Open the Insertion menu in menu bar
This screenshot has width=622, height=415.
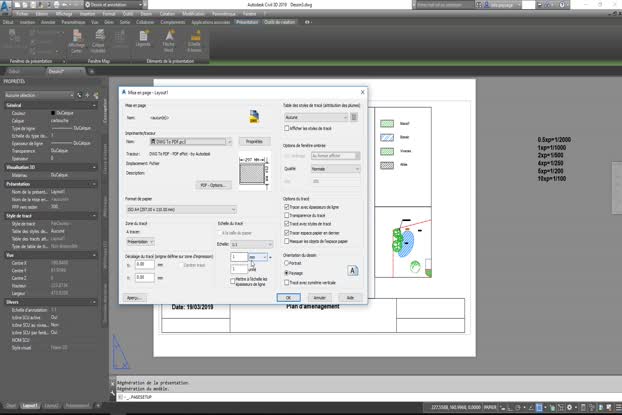87,14
